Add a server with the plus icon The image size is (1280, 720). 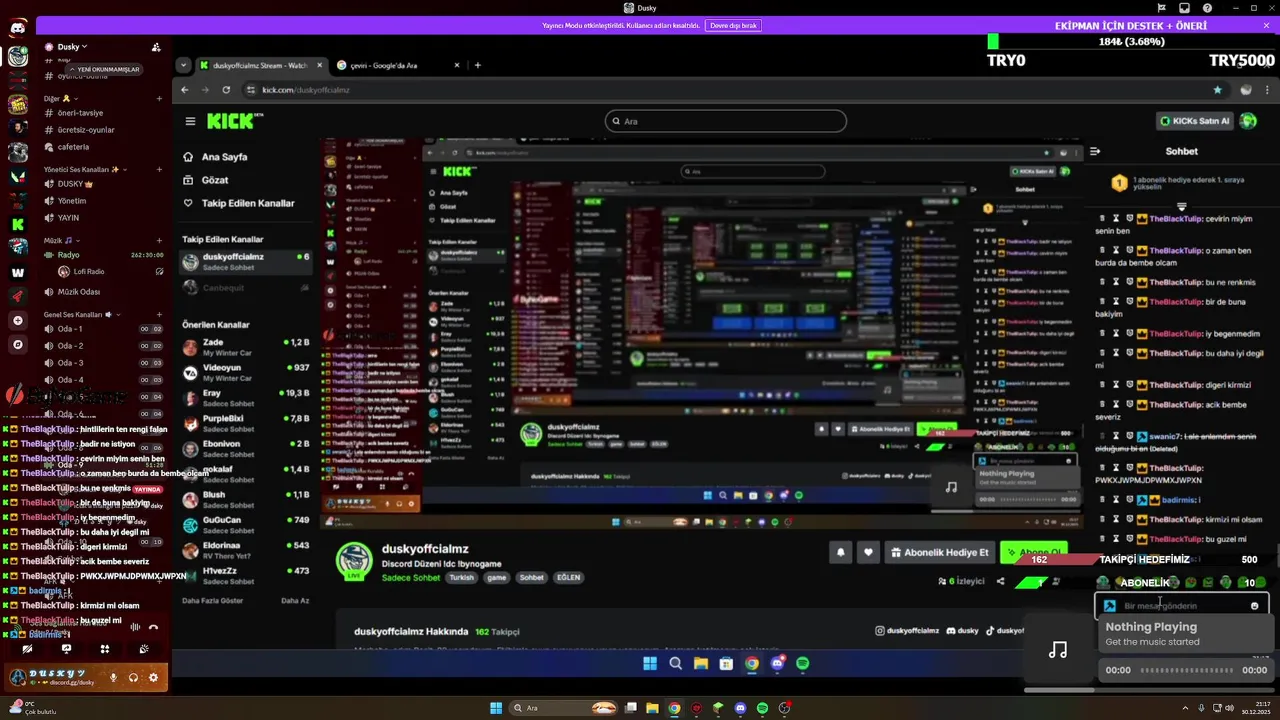coord(18,320)
